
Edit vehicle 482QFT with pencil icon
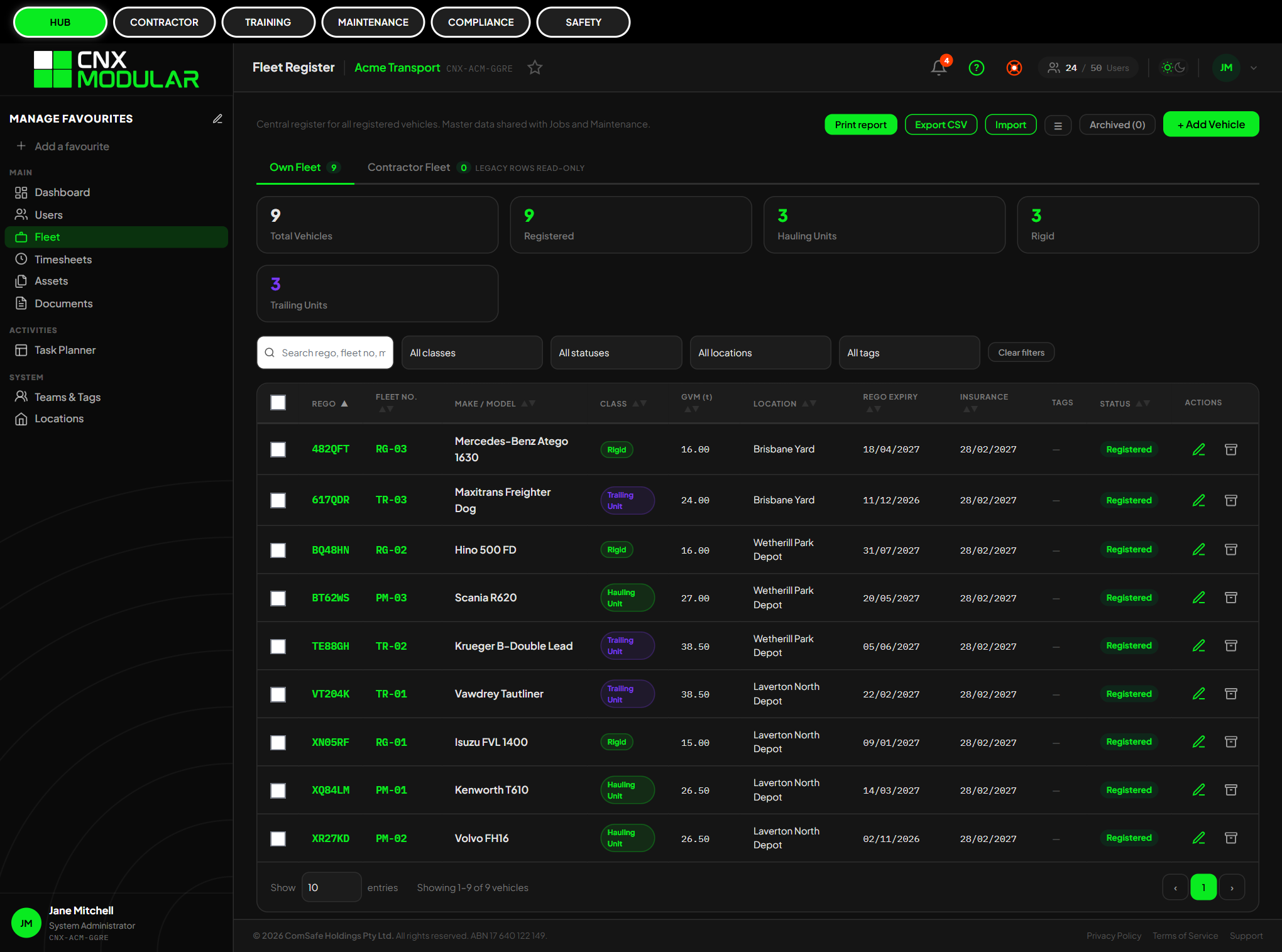(1199, 449)
